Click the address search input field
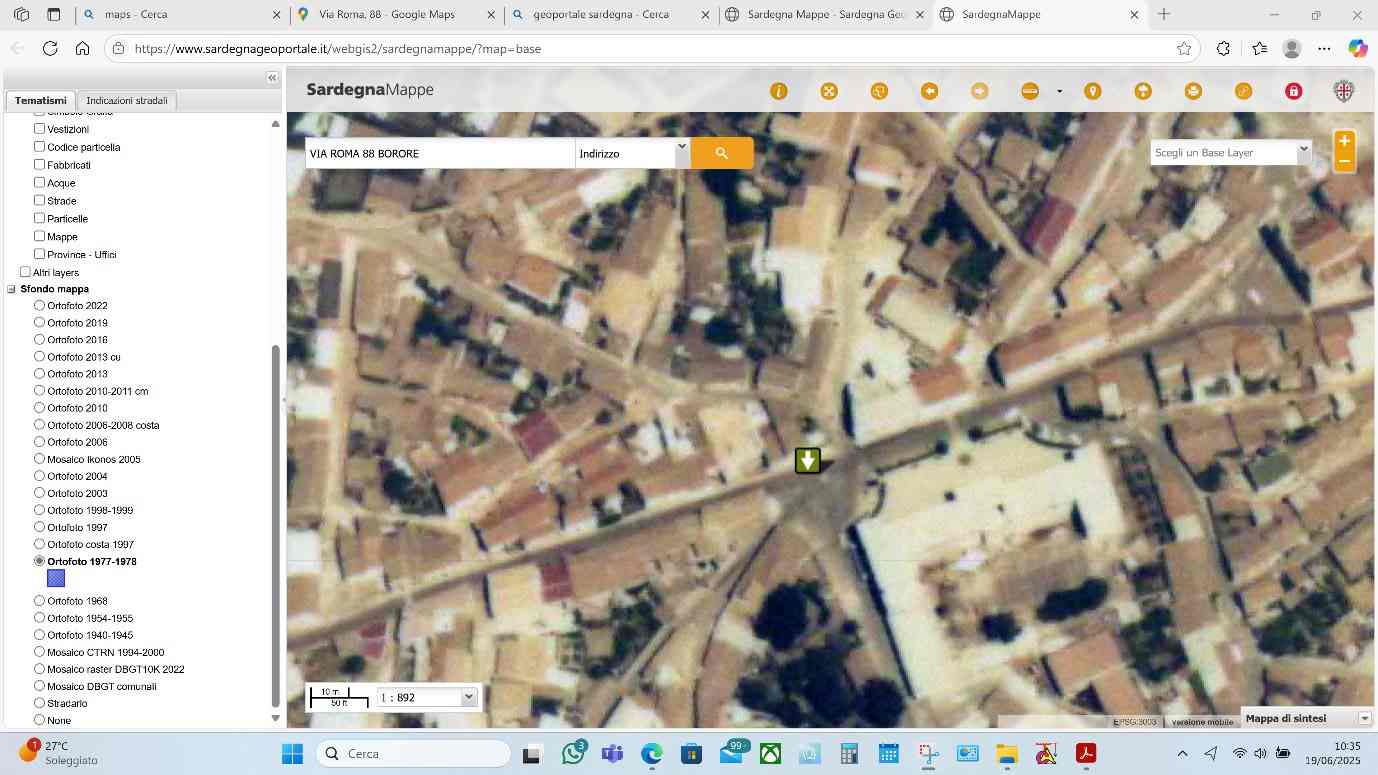1378x775 pixels. point(439,153)
